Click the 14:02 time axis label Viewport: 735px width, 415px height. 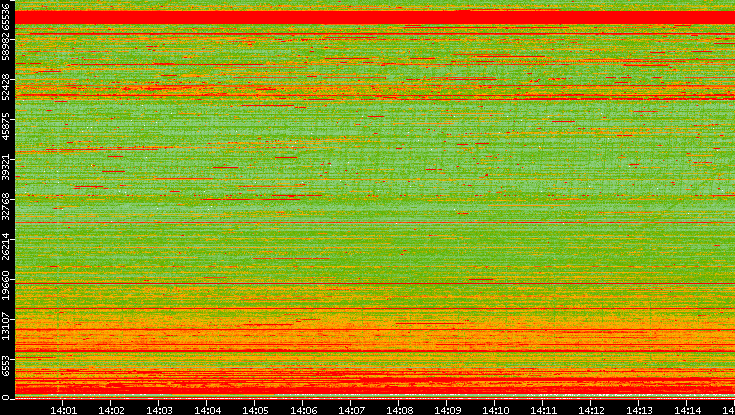[112, 410]
